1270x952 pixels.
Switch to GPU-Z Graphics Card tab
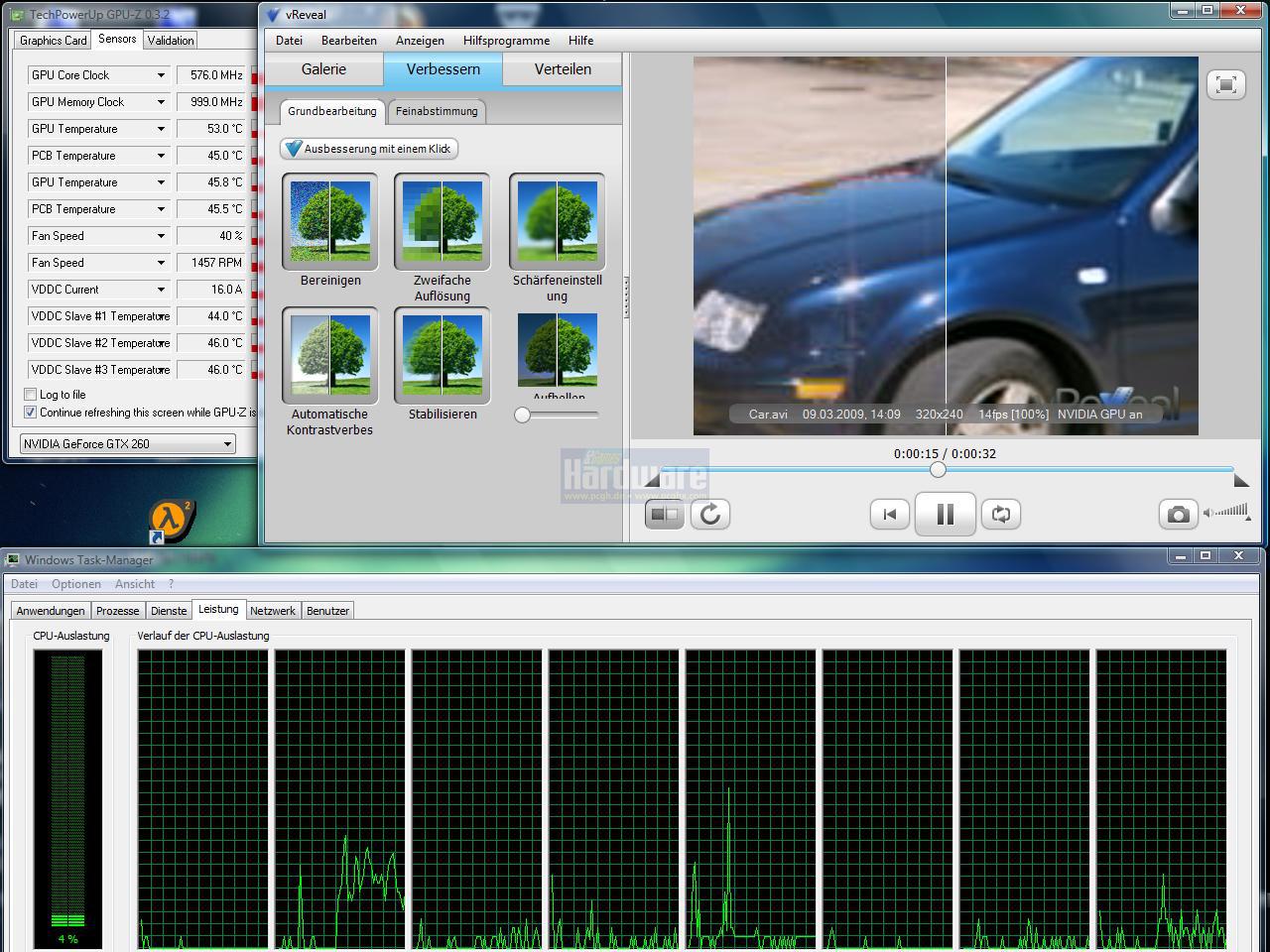(54, 41)
